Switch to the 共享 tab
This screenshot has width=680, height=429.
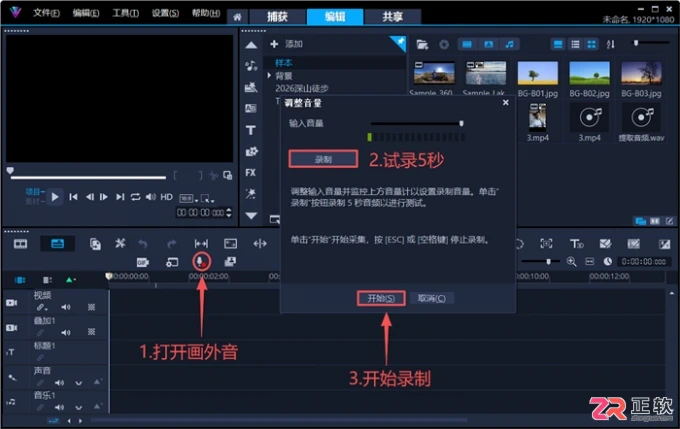pos(392,17)
